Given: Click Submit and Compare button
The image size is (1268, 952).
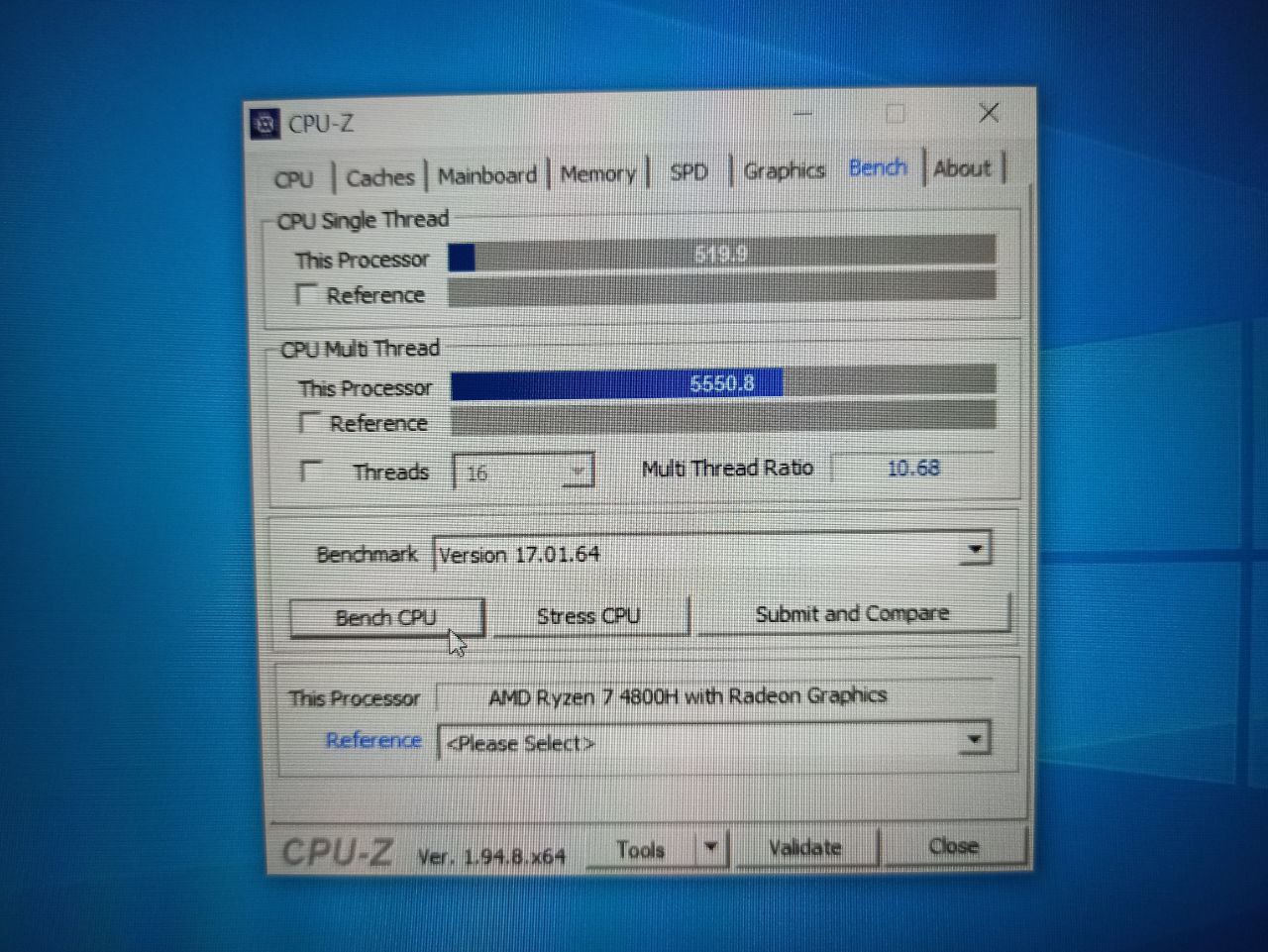Looking at the screenshot, I should click(852, 614).
